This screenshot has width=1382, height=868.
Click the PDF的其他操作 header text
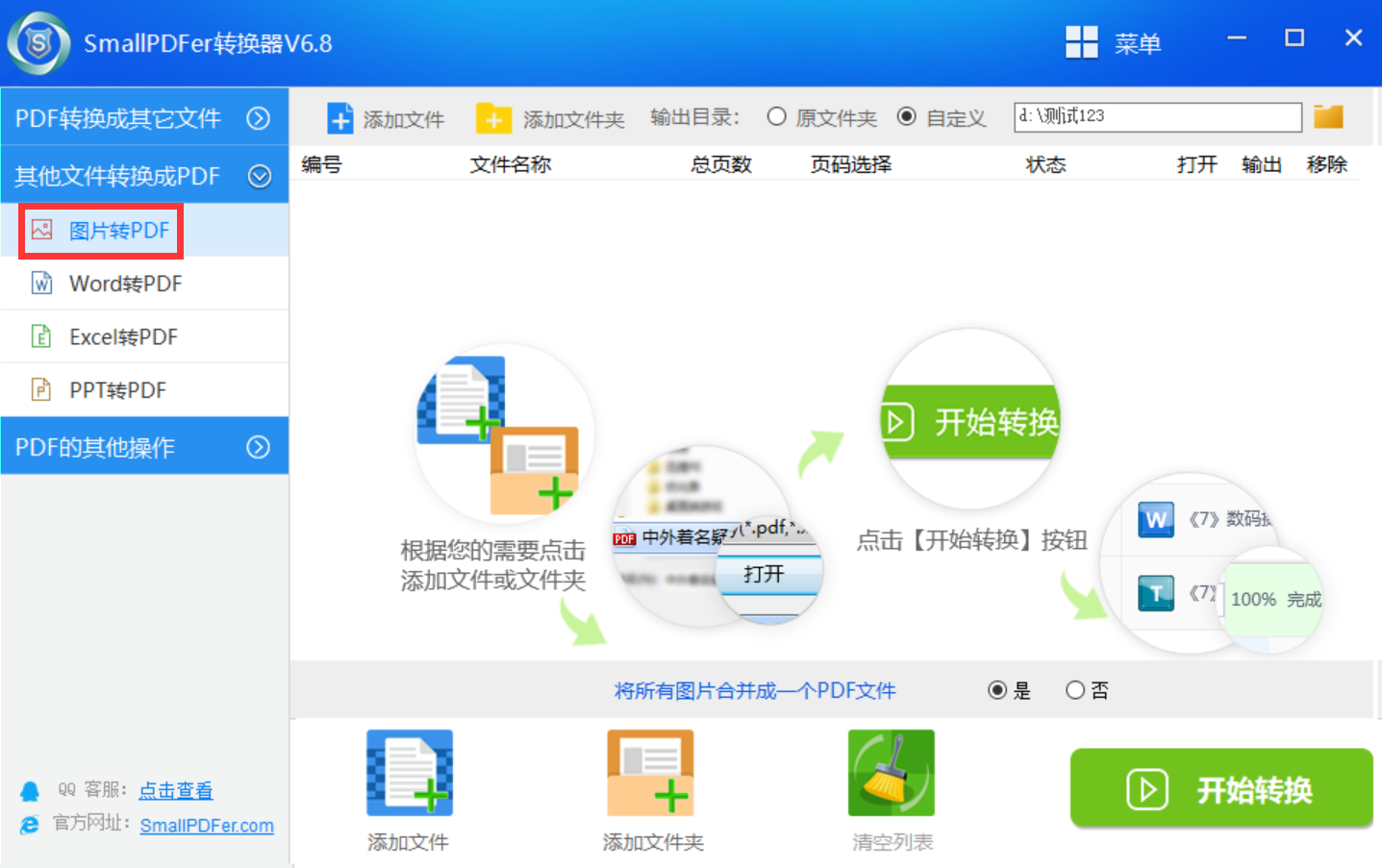[95, 447]
